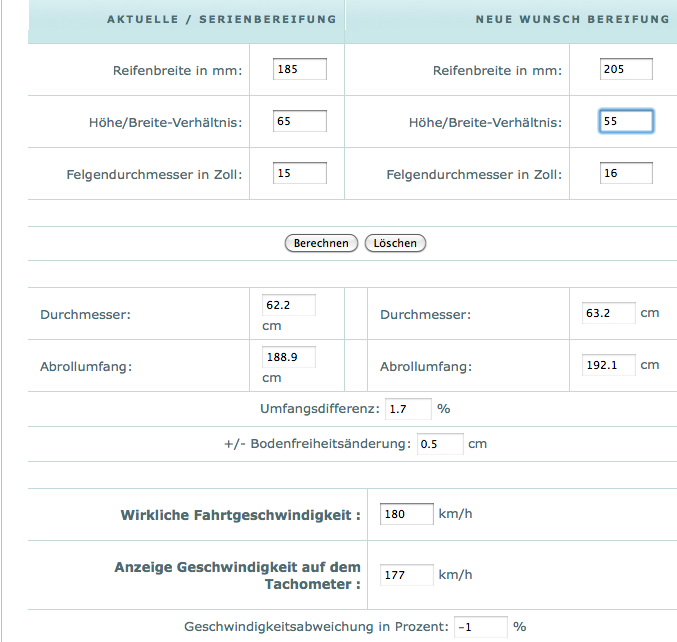Click new Durchmesser result field 63.2

[x=608, y=313]
